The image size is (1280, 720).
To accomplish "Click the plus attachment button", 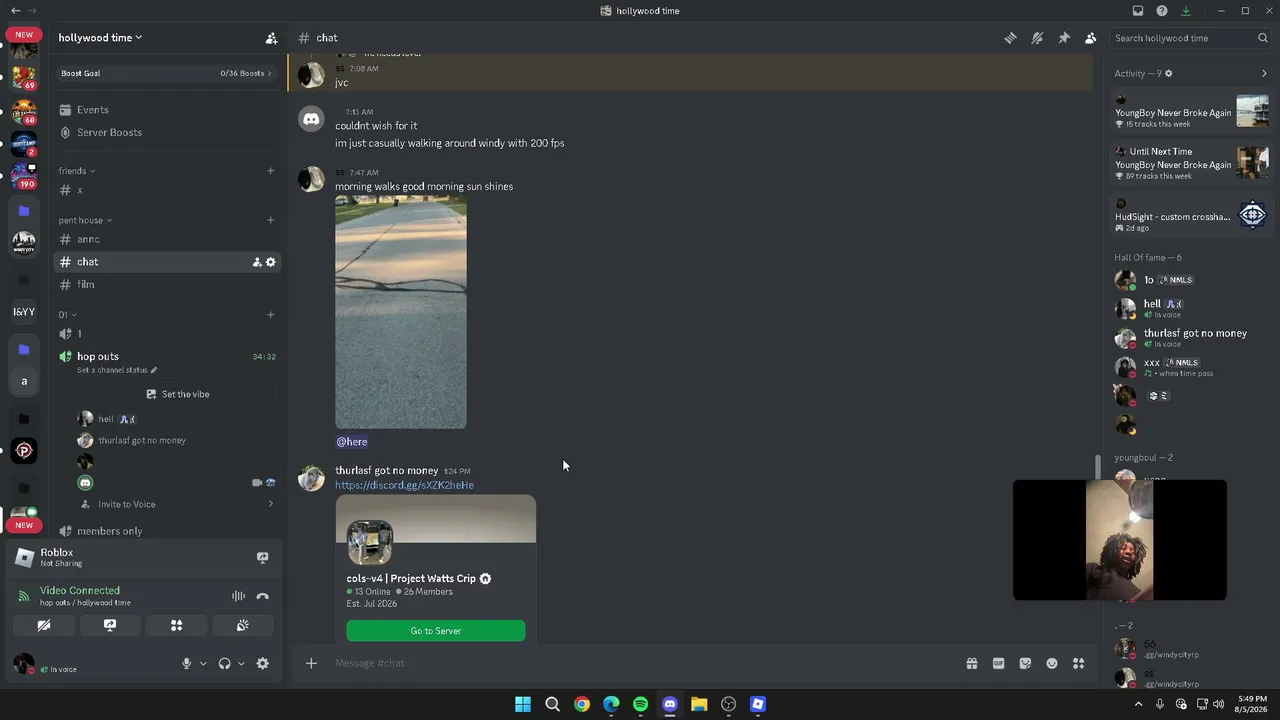I will [311, 663].
